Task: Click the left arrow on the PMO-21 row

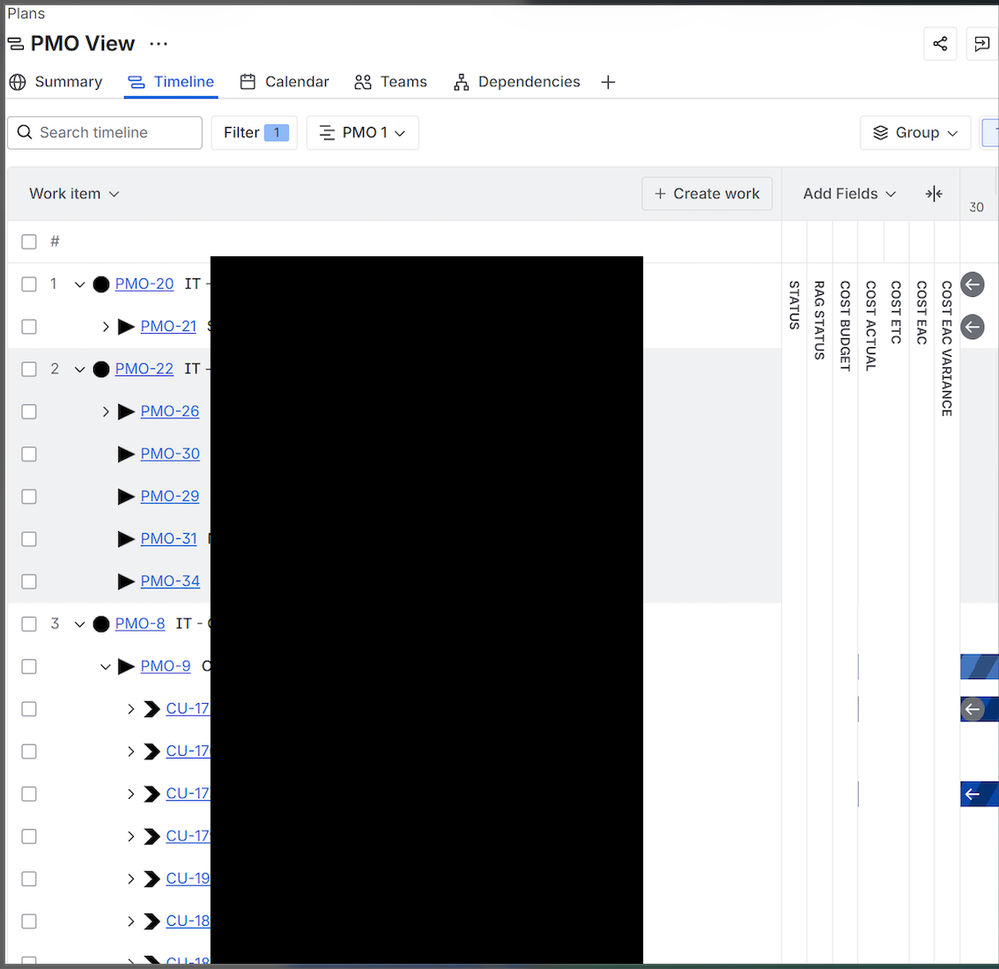Action: [972, 327]
